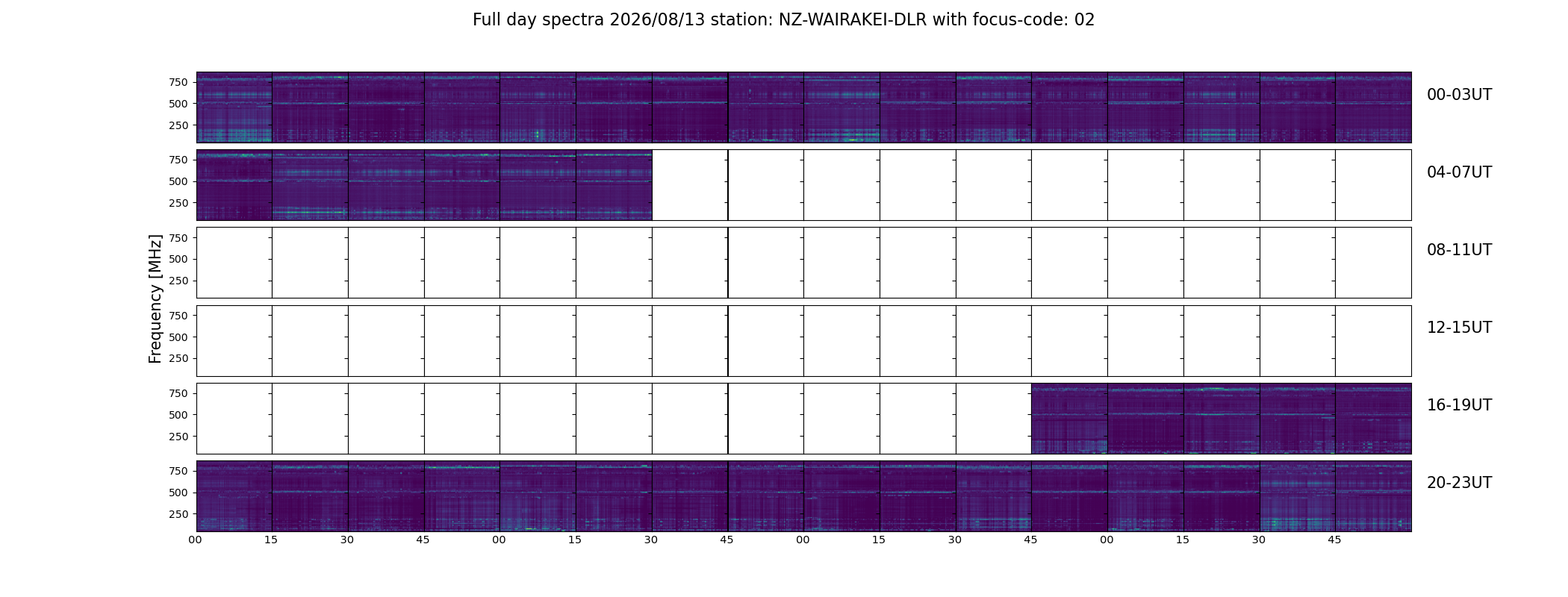The width and height of the screenshot is (1568, 597).
Task: Click last colored tile in 04-07UT row
Action: tap(614, 185)
